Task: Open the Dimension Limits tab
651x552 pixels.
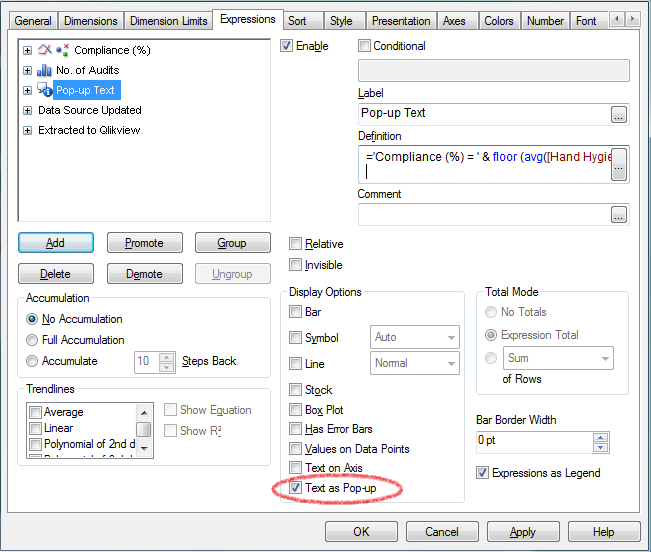Action: coord(169,21)
